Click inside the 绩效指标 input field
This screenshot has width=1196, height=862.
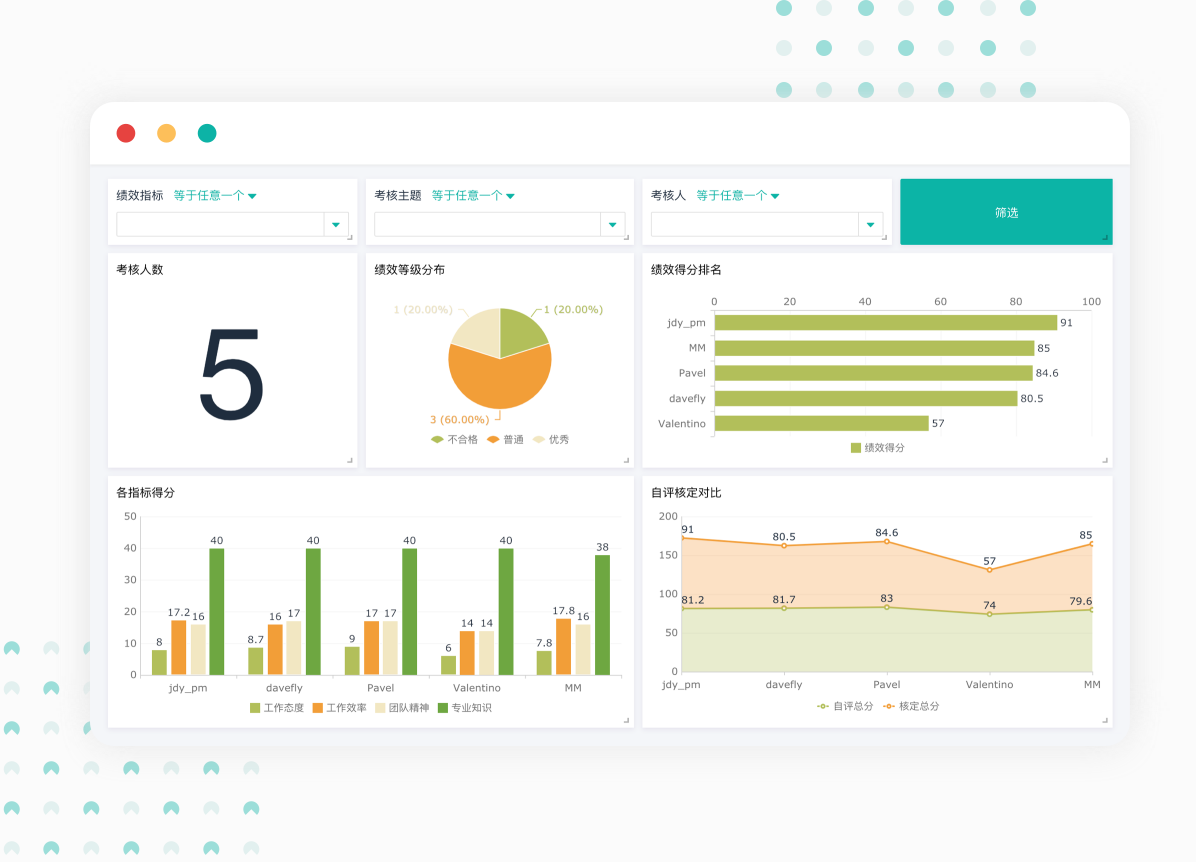tap(220, 225)
